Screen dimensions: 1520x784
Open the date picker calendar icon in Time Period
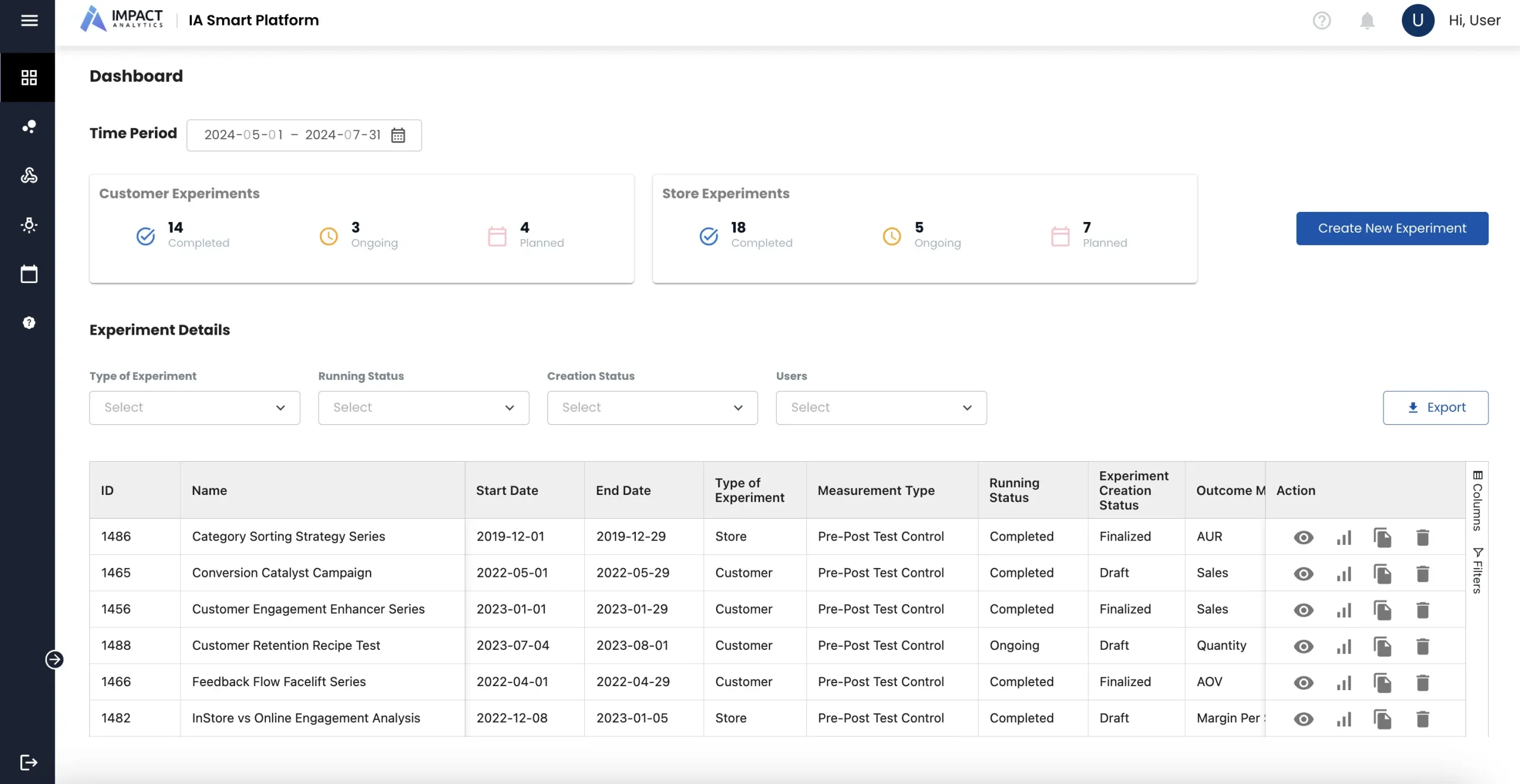398,135
